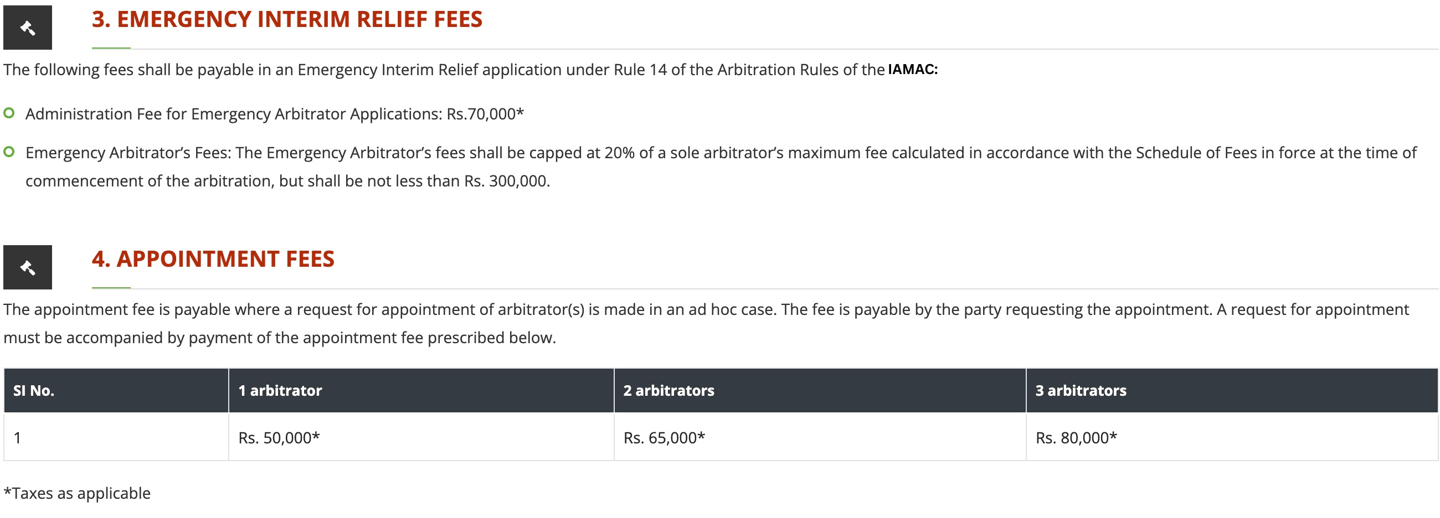Screen dimensions: 1440x518
Task: Click the green bullet for Administration Fee item
Action: tap(9, 113)
